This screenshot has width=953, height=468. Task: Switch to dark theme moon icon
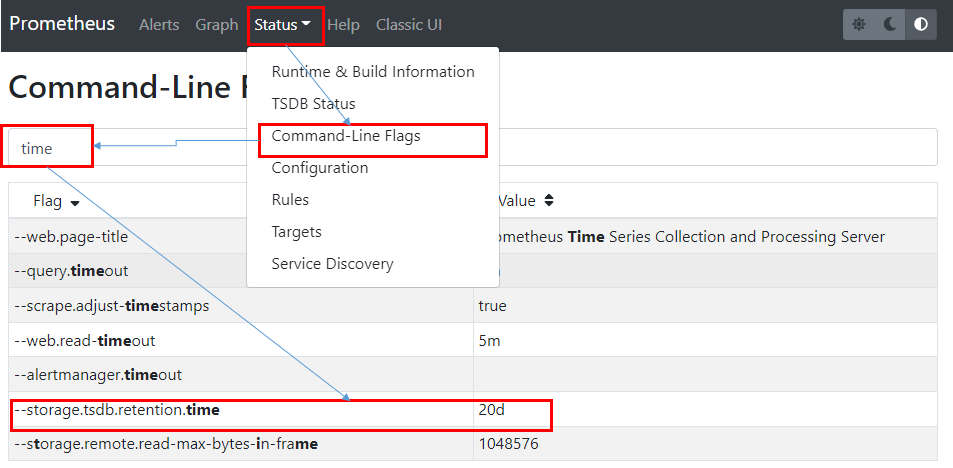pos(890,24)
